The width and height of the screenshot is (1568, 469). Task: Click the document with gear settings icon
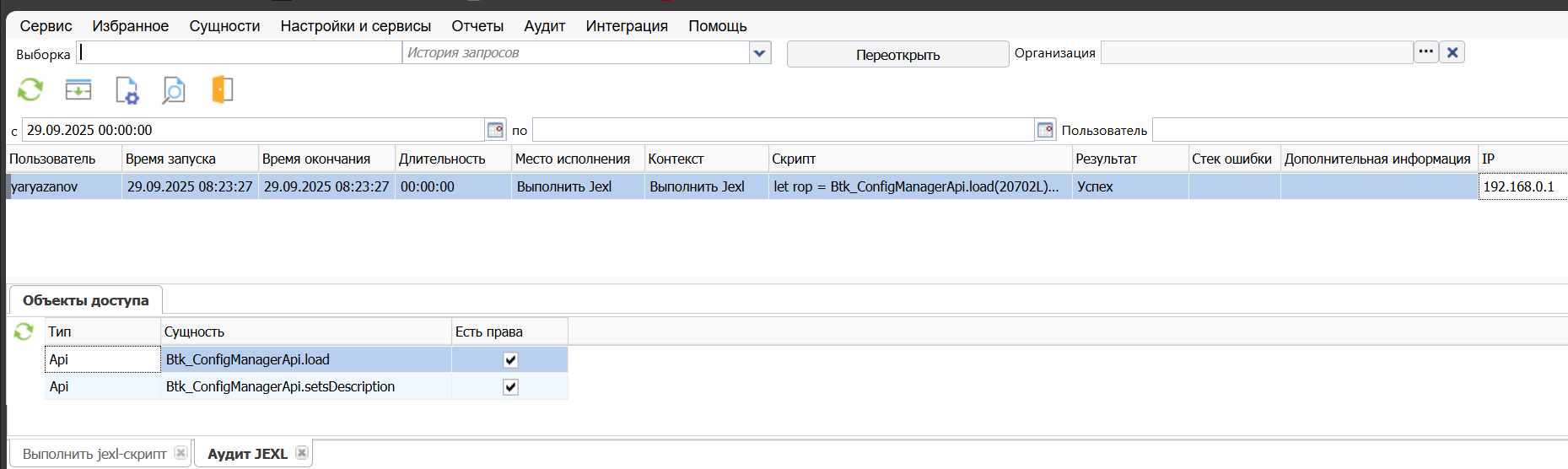click(x=127, y=89)
